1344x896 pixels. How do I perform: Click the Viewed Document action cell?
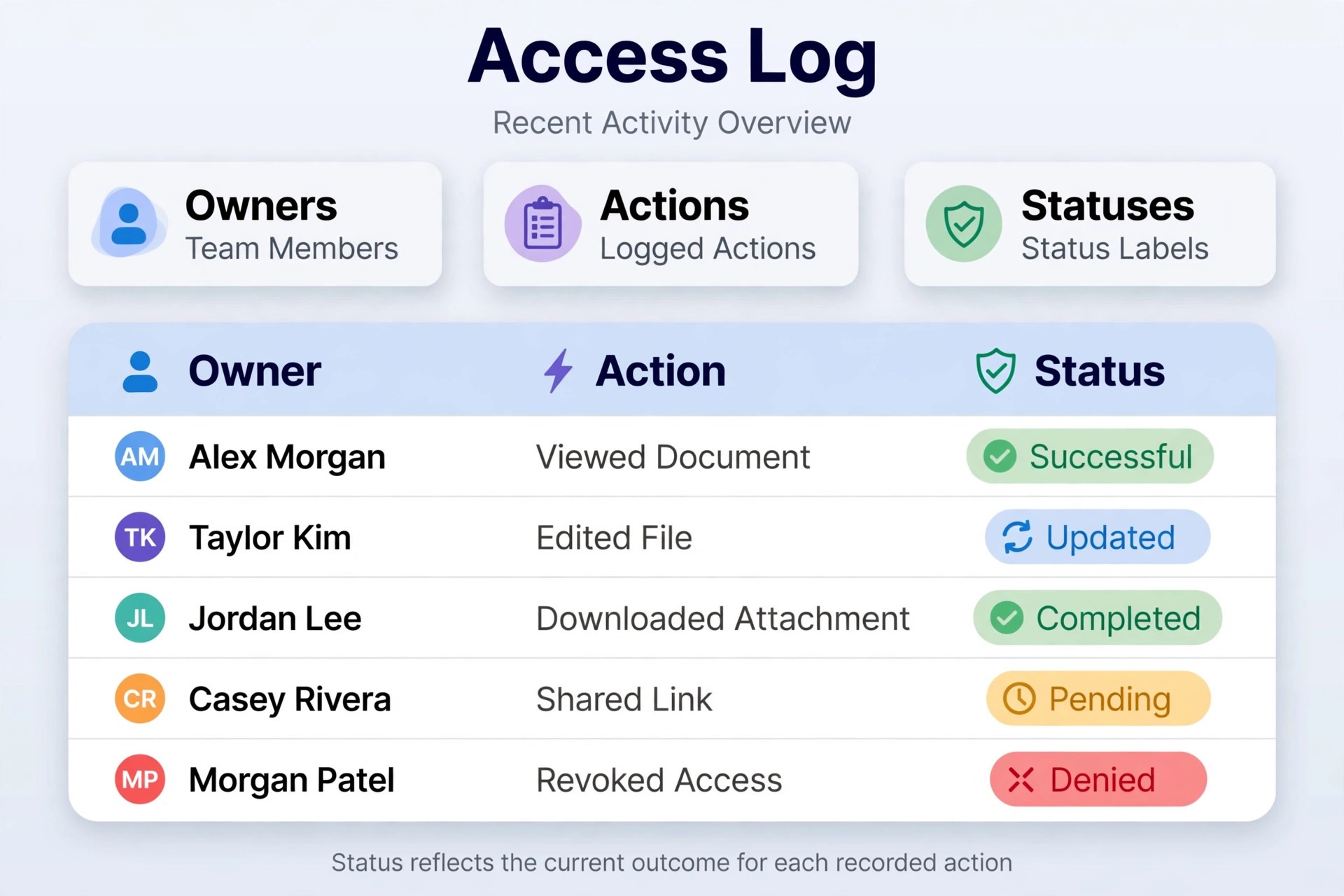[x=673, y=458]
